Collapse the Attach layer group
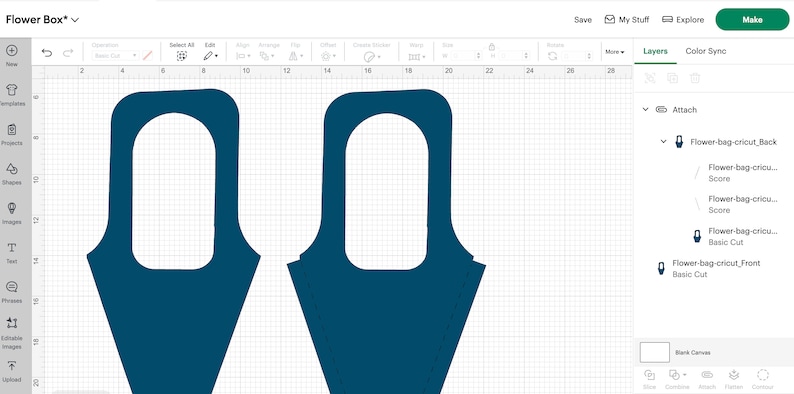The width and height of the screenshot is (794, 394). [x=646, y=109]
